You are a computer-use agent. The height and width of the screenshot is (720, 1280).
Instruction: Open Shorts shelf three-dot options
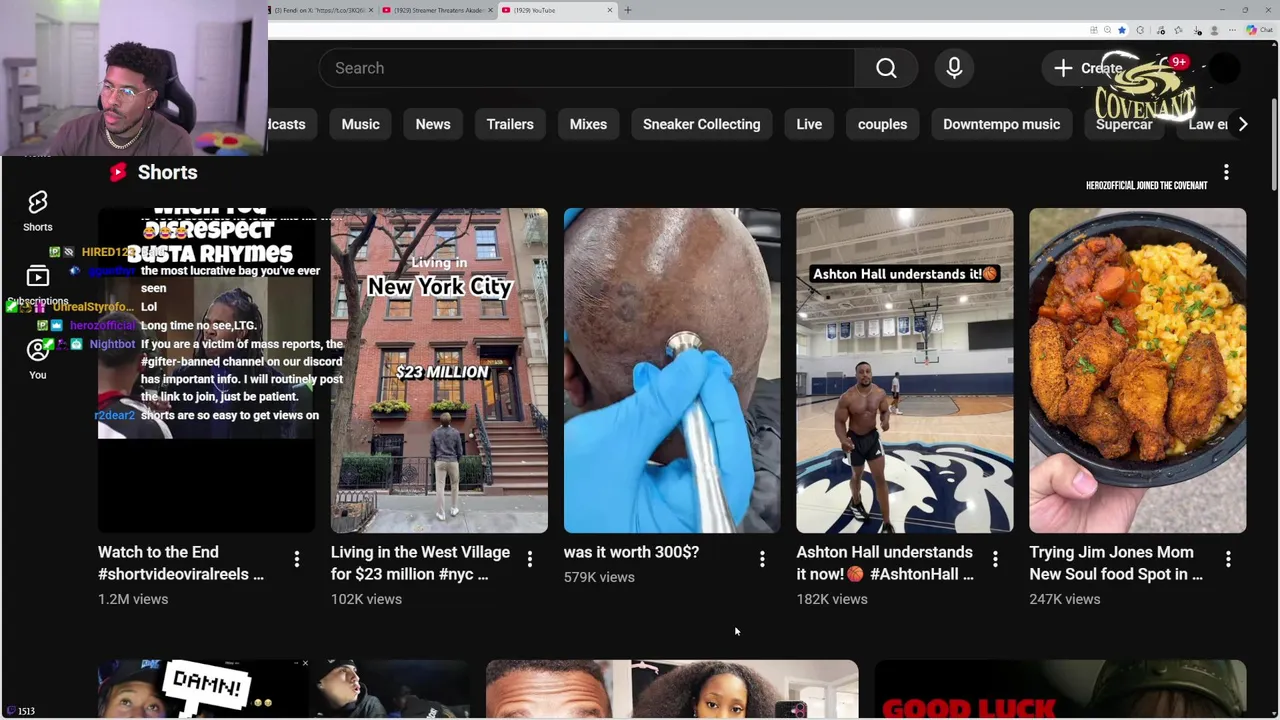click(1226, 173)
